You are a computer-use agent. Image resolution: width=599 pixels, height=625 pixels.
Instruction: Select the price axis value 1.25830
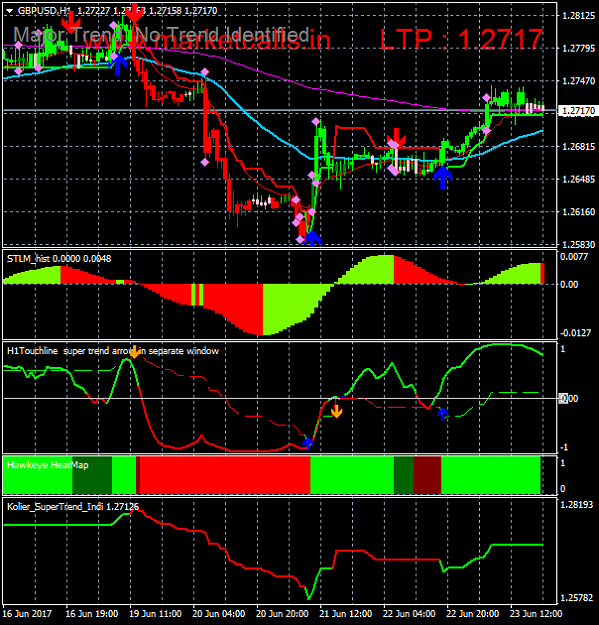(578, 244)
